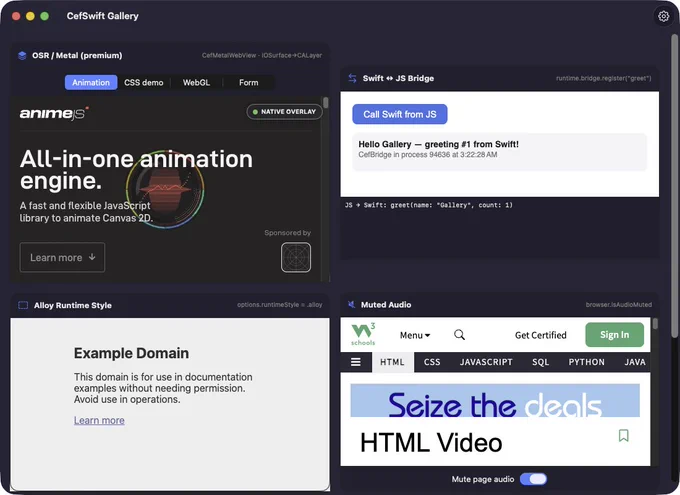Click the W3Schools logo
Viewport: 680px width, 495px height.
(x=363, y=334)
